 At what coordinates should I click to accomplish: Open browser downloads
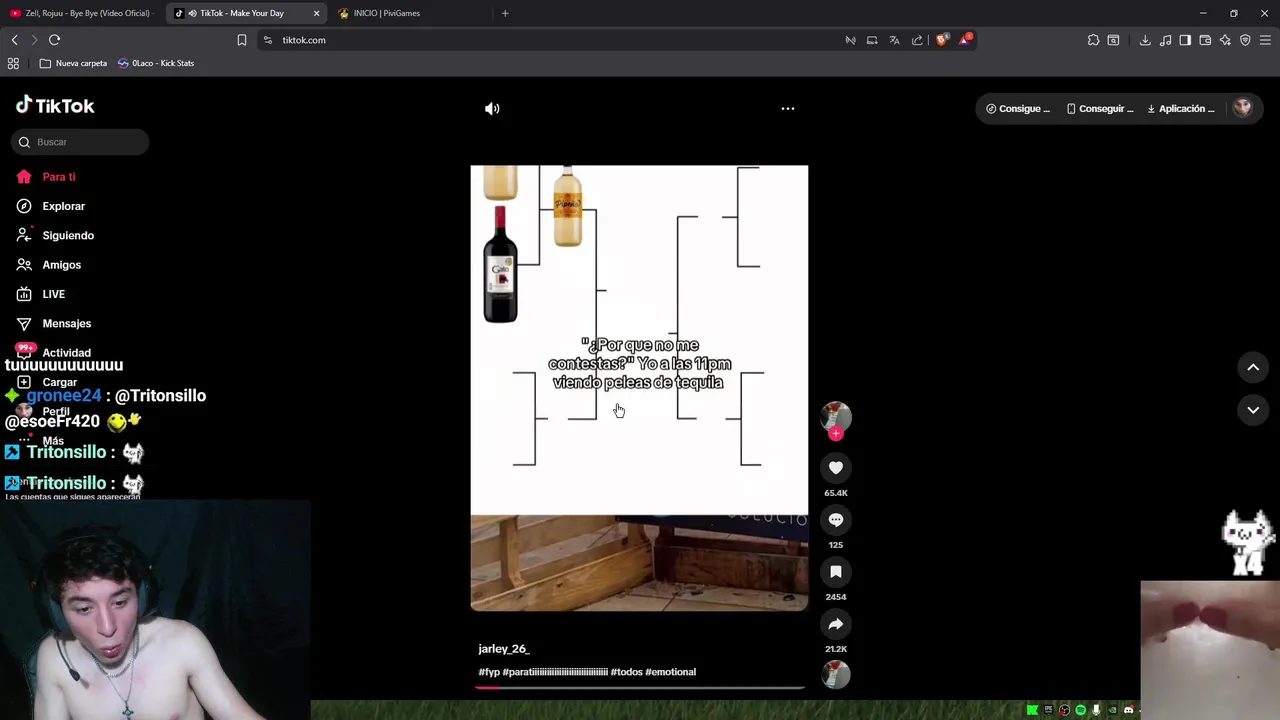[x=1145, y=40]
